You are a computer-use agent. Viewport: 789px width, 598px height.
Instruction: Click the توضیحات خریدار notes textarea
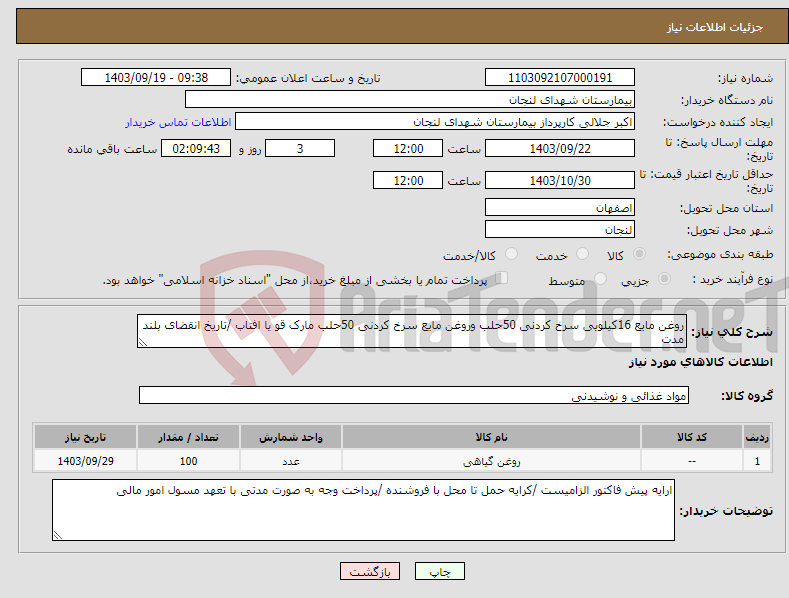pos(363,510)
